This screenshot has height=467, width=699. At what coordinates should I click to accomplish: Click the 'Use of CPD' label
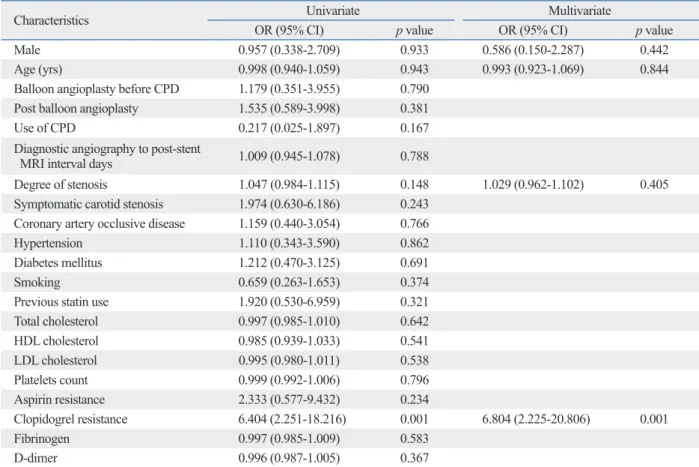45,128
